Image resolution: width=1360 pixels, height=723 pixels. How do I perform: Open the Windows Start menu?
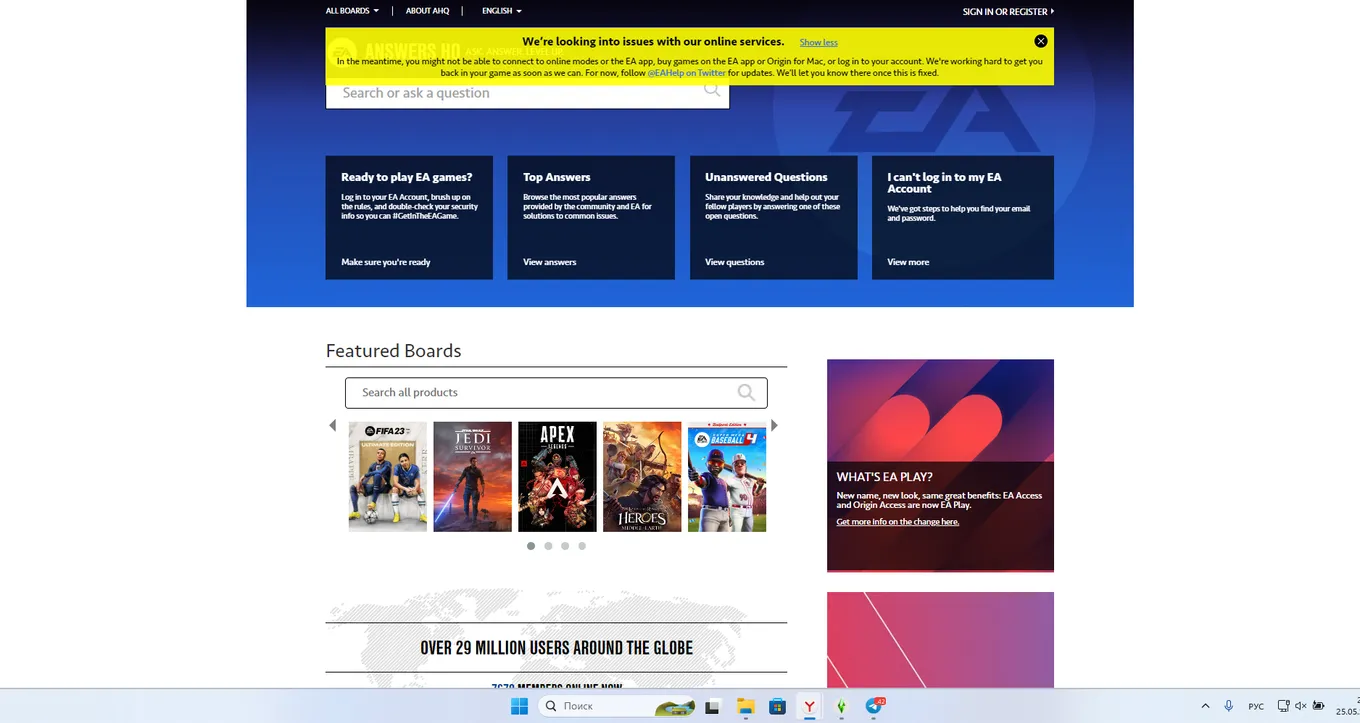point(519,706)
